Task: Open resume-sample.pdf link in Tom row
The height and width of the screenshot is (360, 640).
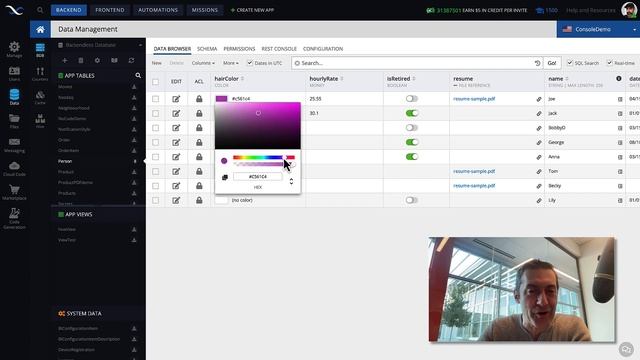Action: click(x=474, y=171)
